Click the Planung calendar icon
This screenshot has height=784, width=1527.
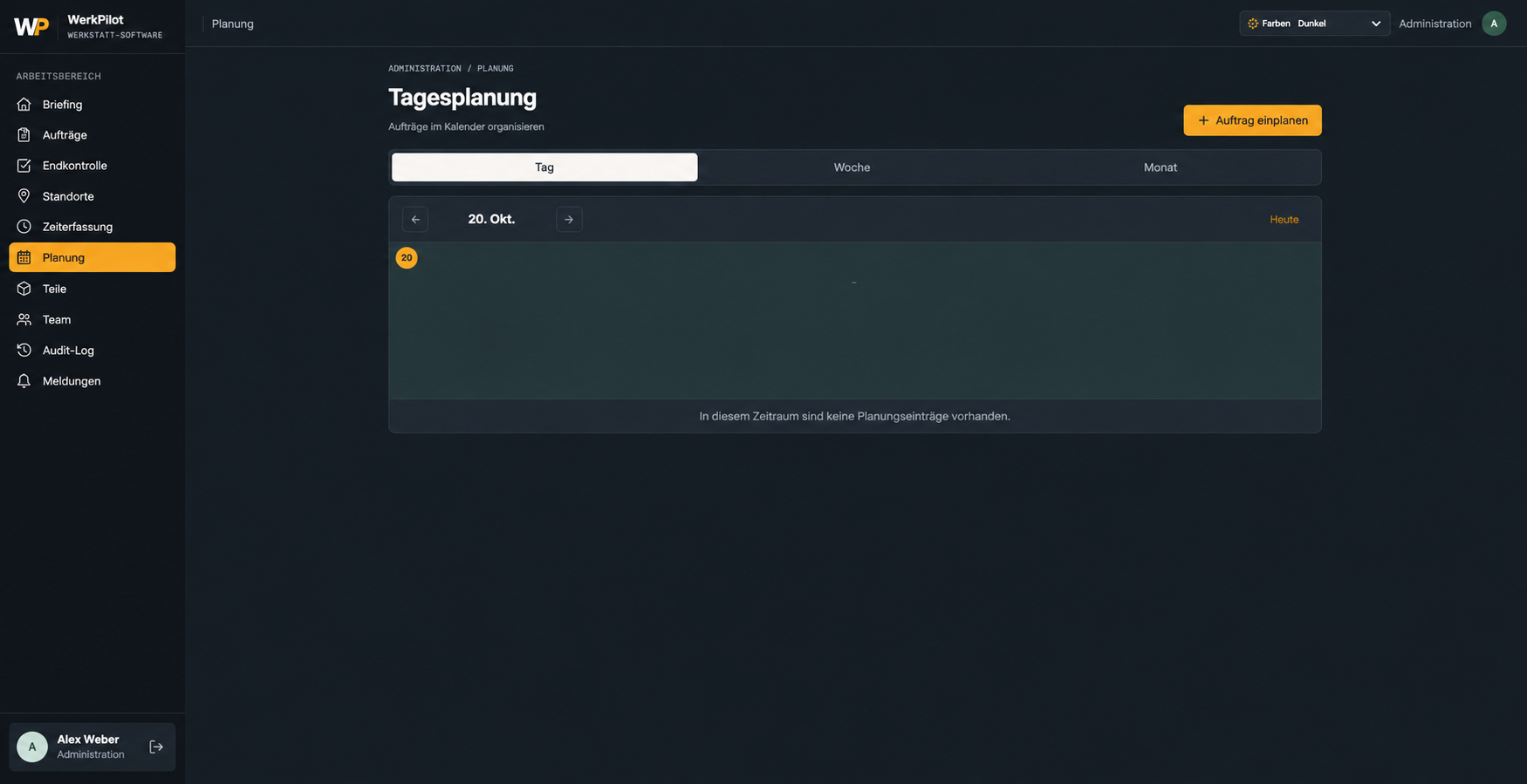coord(24,257)
